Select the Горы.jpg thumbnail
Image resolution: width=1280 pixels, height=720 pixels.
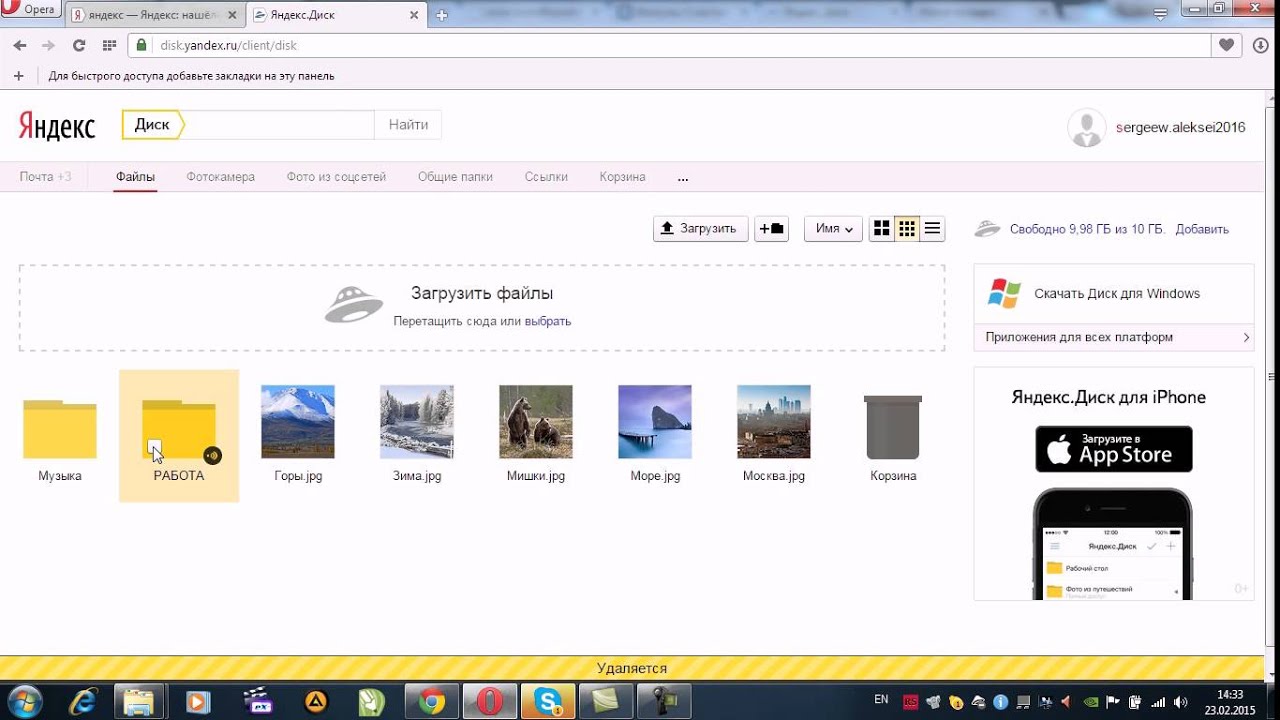(298, 421)
